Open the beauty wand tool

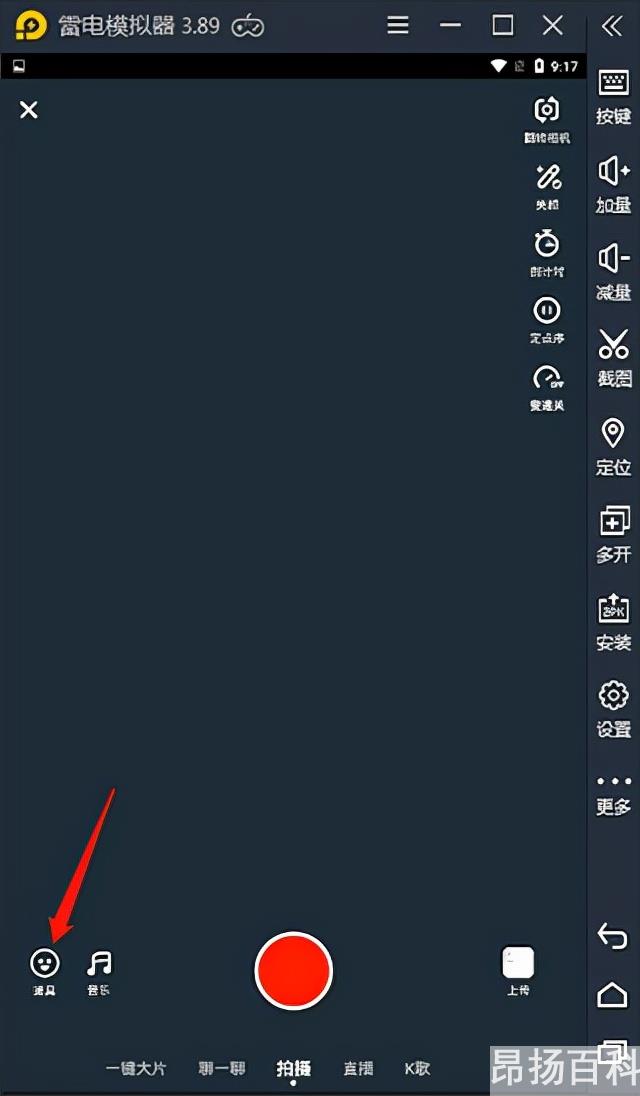(548, 178)
